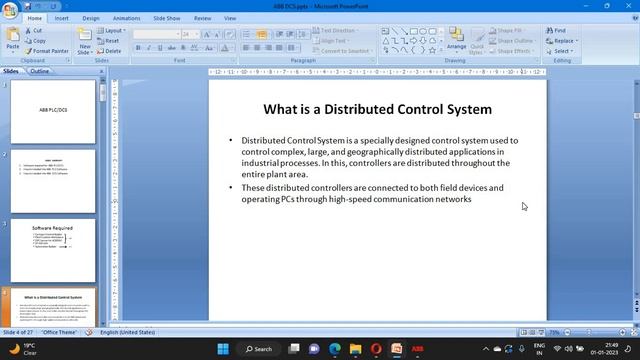640x360 pixels.
Task: Open Microsoft Edge from the taskbar
Action: [335, 349]
